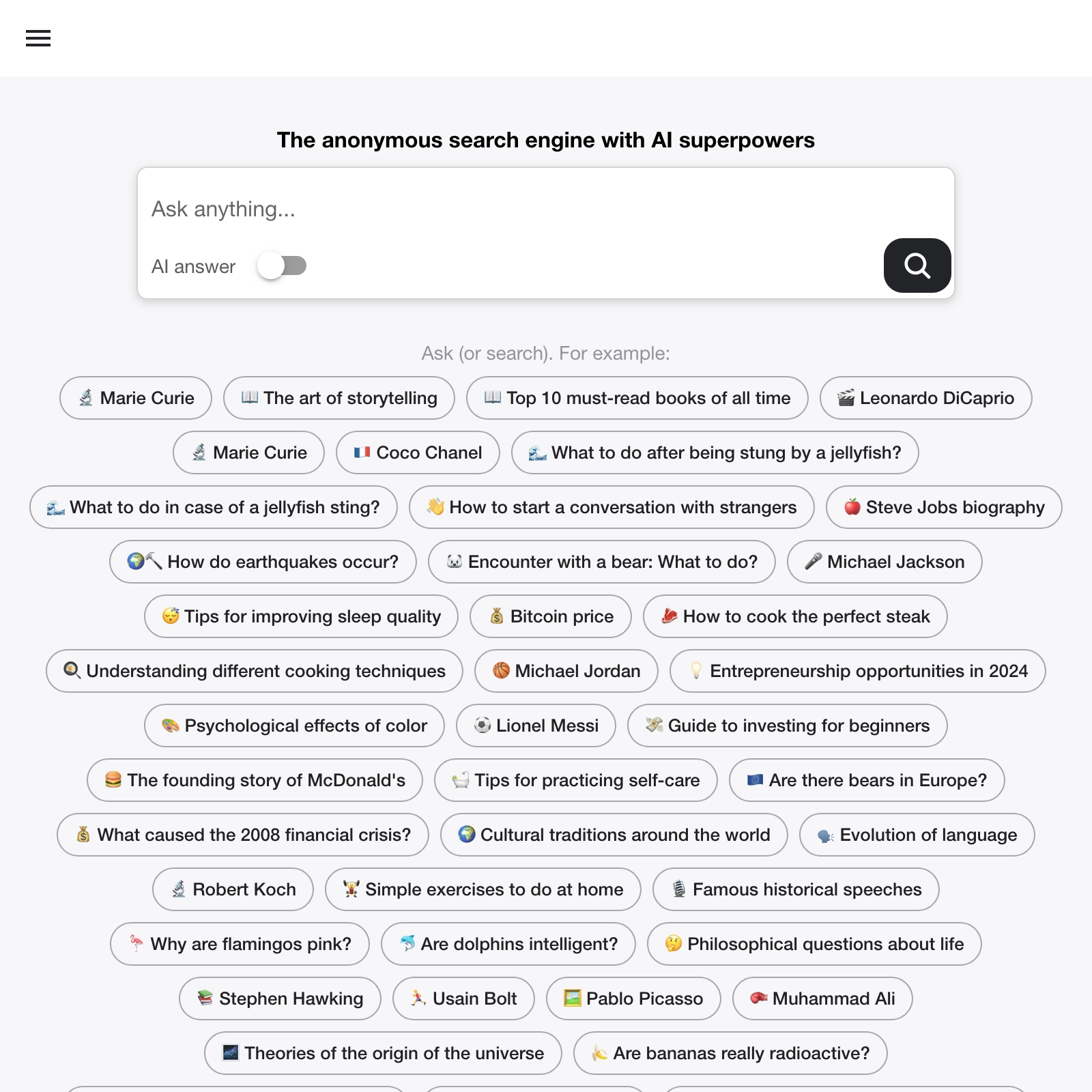Screen dimensions: 1092x1092
Task: Click the basketball icon next to Michael Jordan
Action: click(501, 671)
